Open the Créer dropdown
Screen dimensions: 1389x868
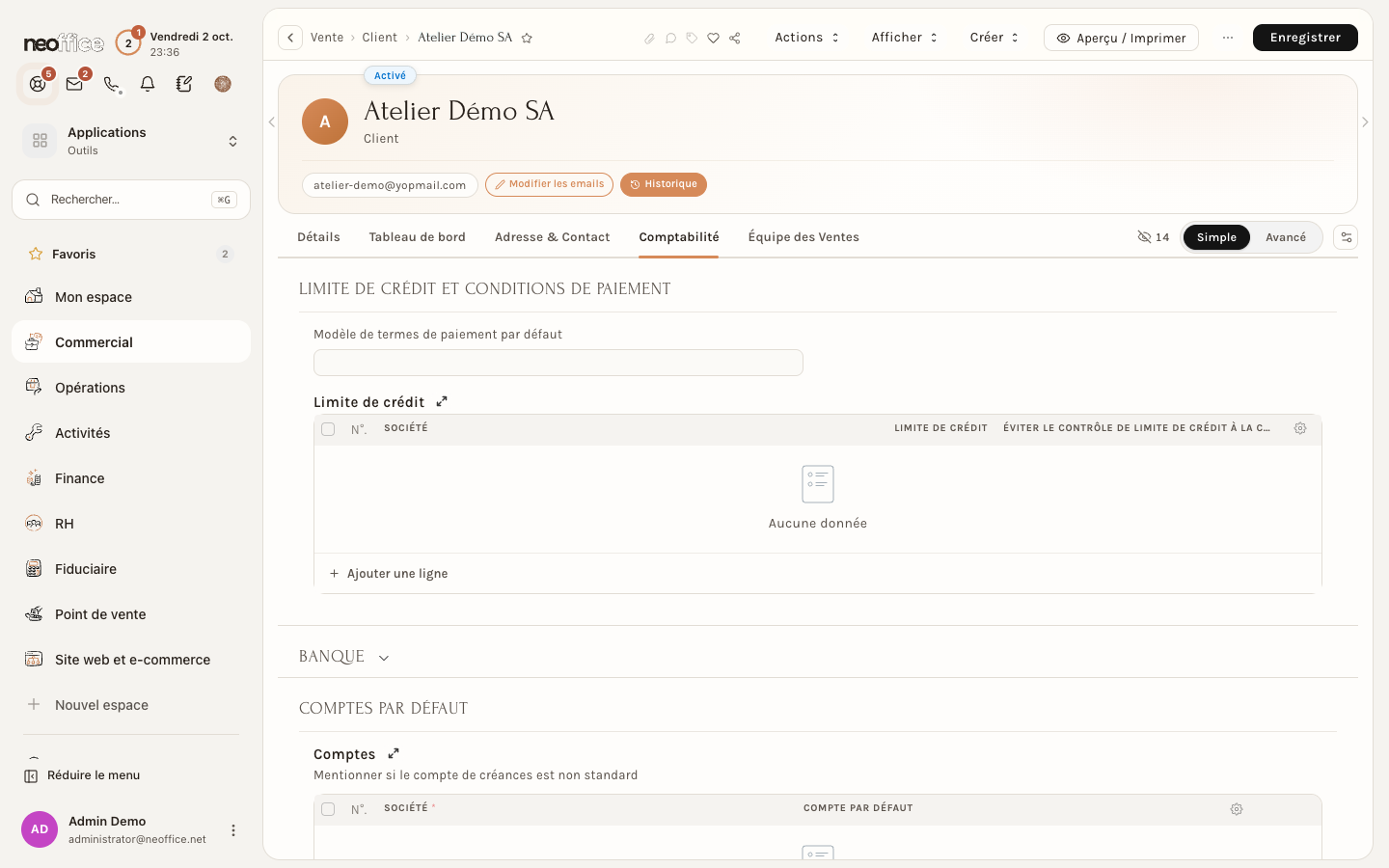tap(994, 38)
